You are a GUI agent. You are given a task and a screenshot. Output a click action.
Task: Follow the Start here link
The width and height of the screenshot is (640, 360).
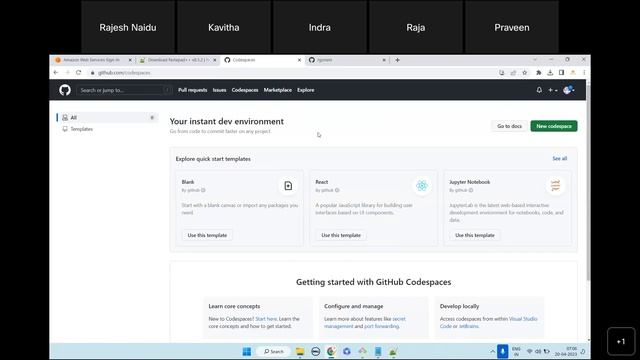click(266, 319)
